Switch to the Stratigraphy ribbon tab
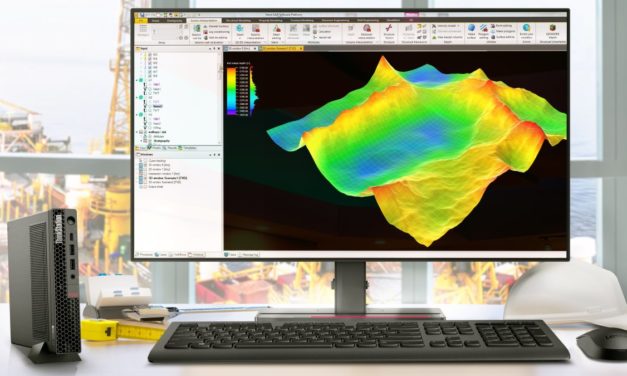The image size is (627, 376). point(175,20)
